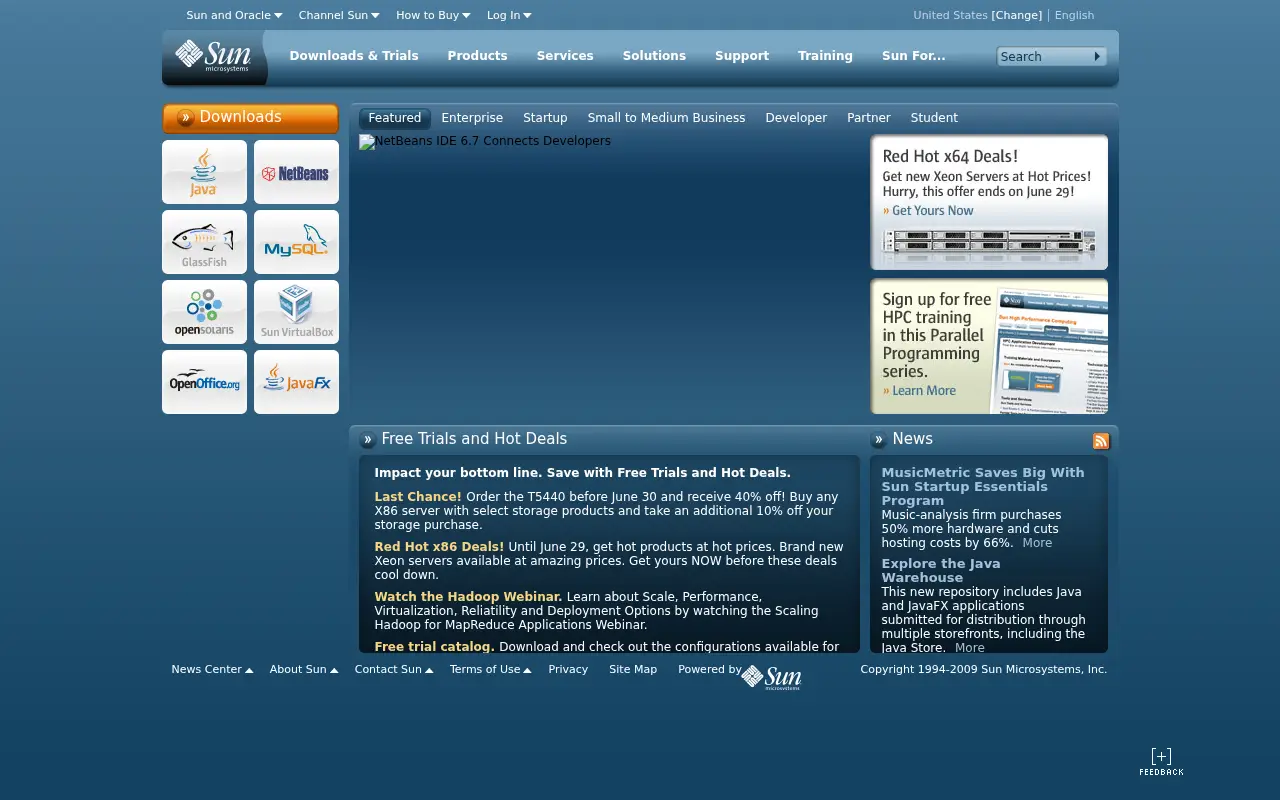Open the Last Chance! deal link
This screenshot has height=800, width=1280.
(418, 497)
